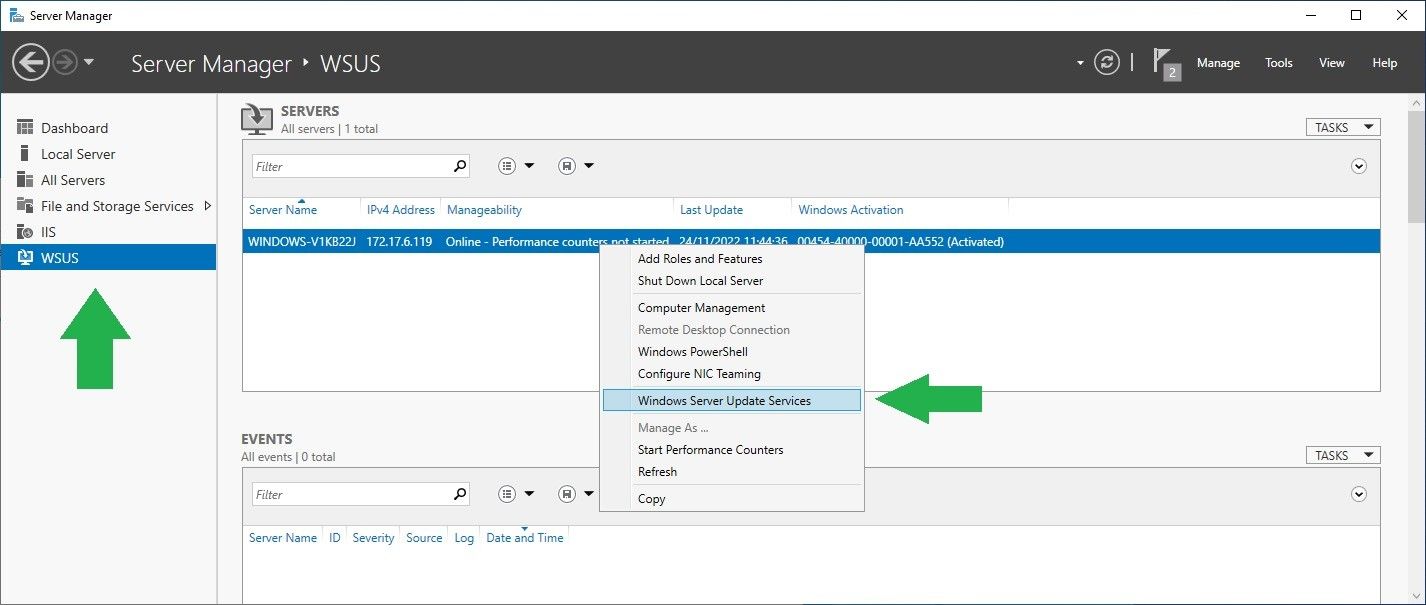1426x605 pixels.
Task: Click the All Servers icon
Action: coord(25,180)
